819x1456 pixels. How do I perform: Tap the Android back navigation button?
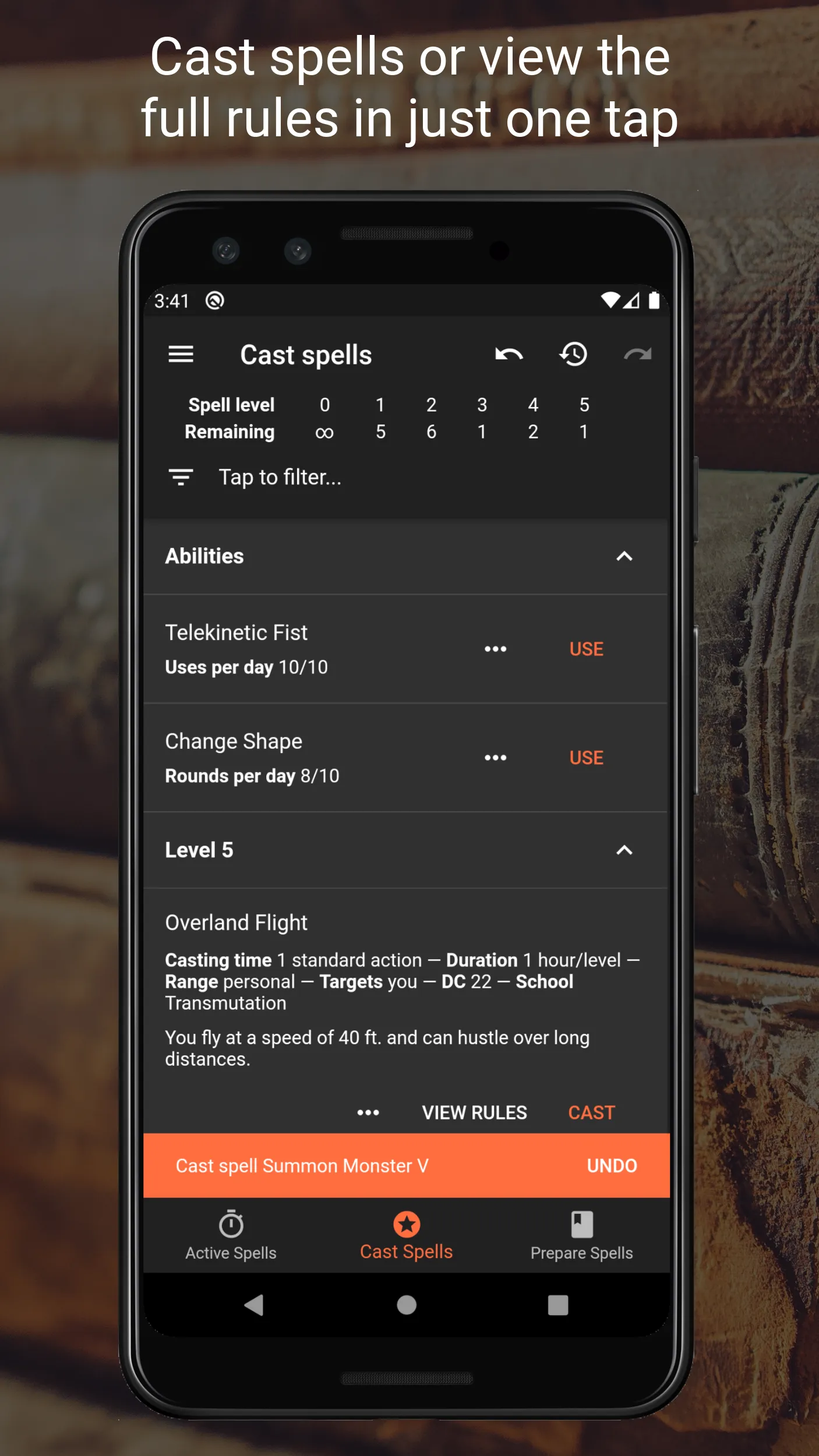click(254, 1305)
